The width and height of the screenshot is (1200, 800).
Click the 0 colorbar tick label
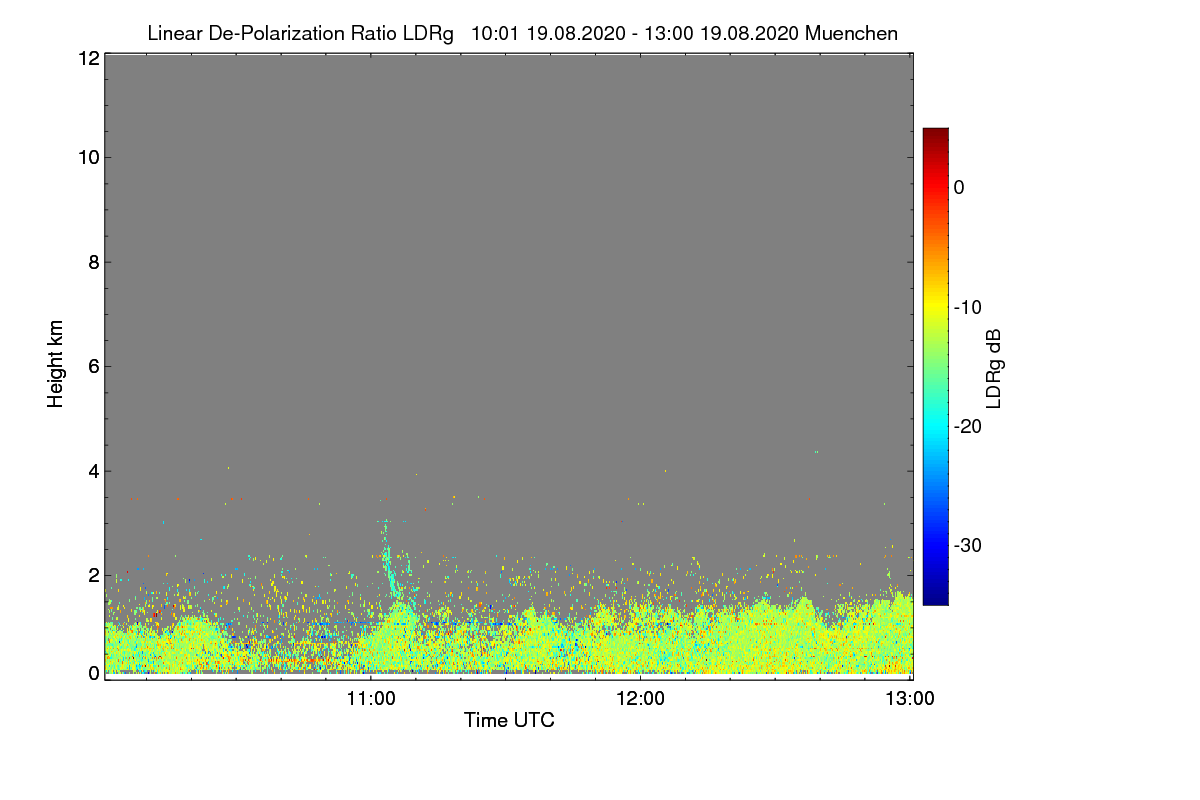tap(959, 187)
